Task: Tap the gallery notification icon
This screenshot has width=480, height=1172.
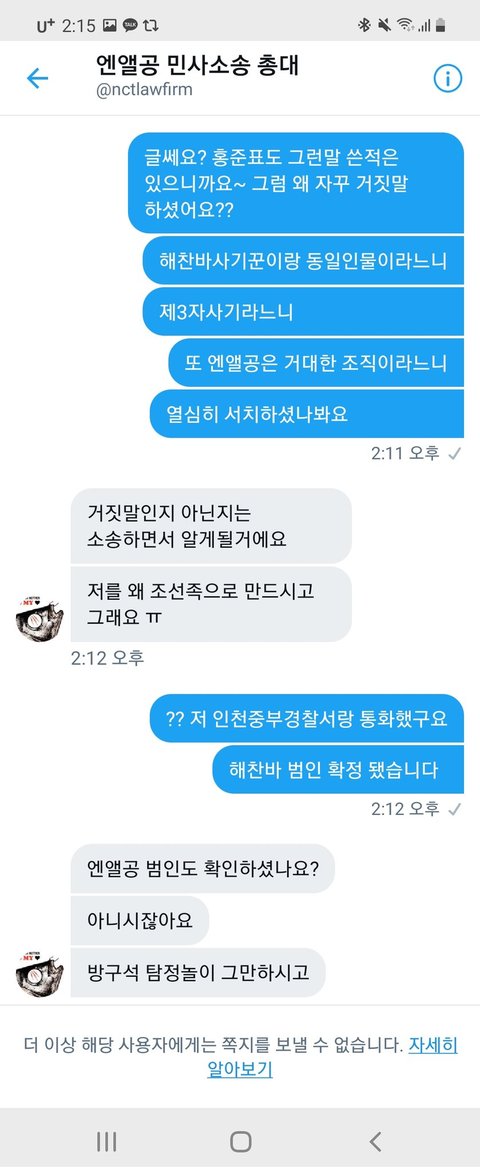Action: pyautogui.click(x=109, y=25)
